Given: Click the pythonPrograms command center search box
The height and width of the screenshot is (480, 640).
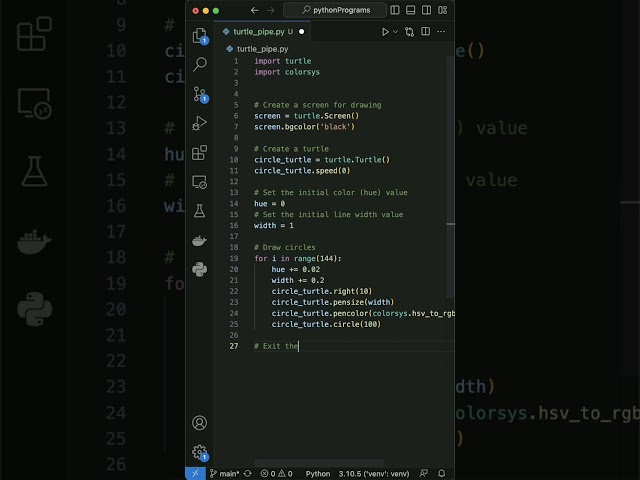Looking at the screenshot, I should point(335,10).
